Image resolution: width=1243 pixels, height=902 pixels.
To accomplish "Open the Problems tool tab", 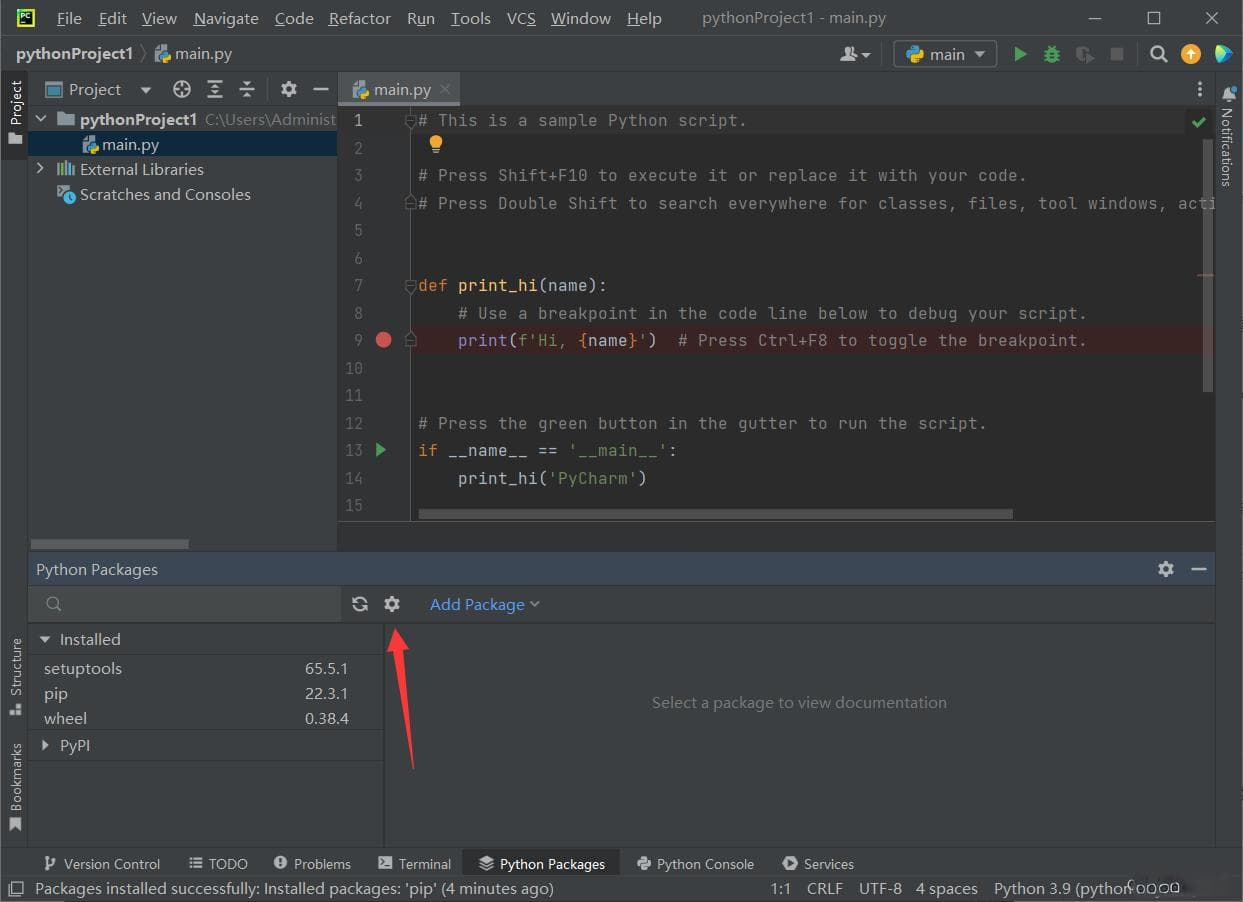I will click(311, 863).
